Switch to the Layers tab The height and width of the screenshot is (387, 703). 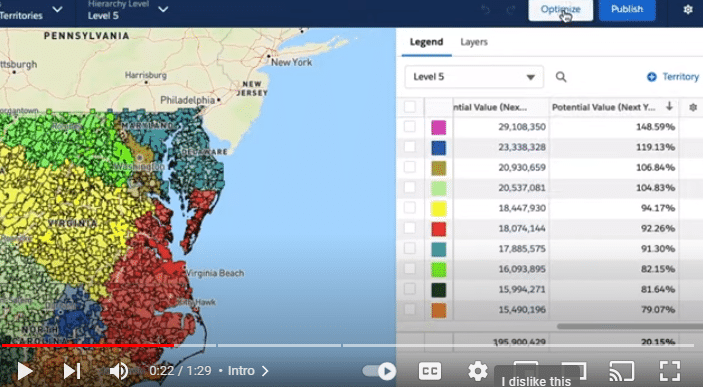click(x=473, y=42)
